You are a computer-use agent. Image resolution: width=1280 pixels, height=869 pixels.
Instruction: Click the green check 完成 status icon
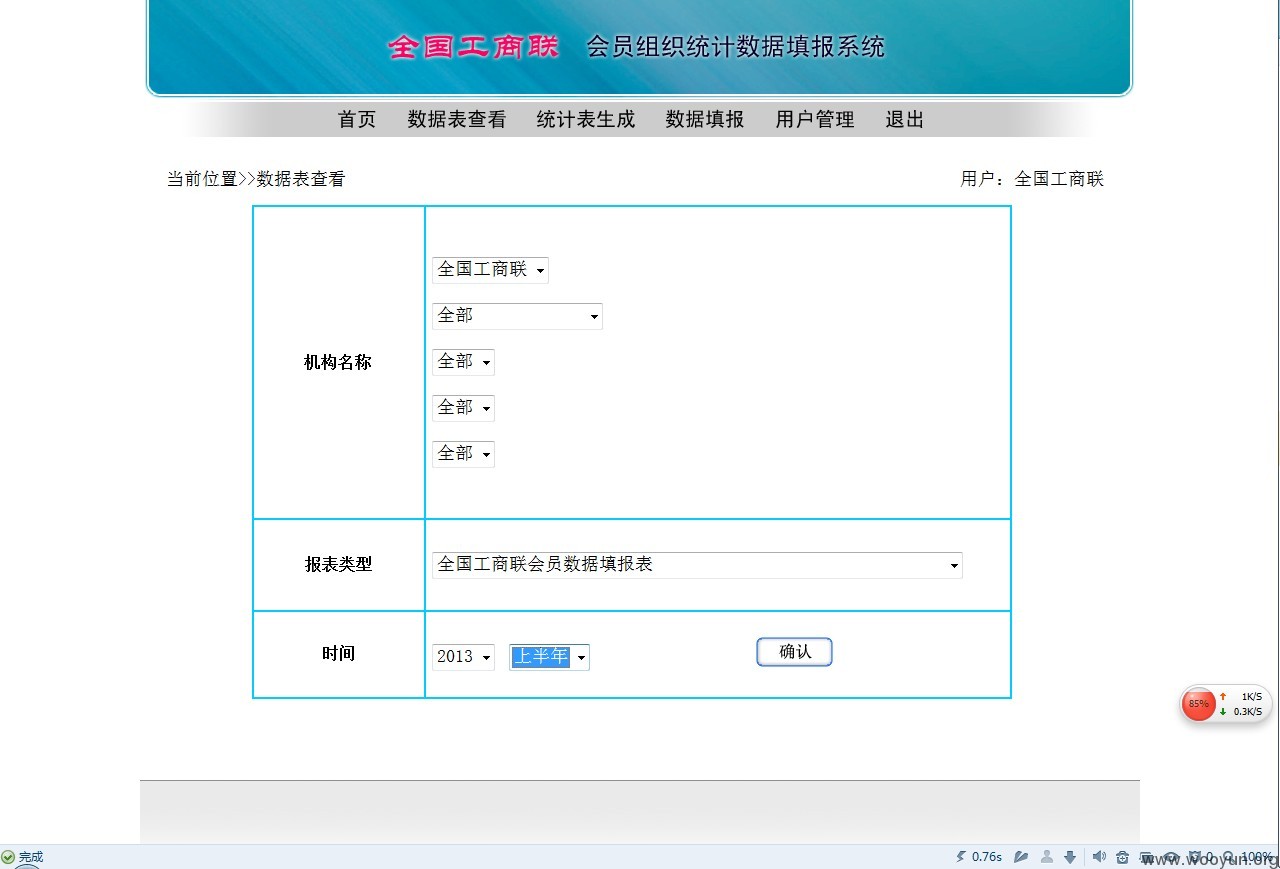pos(8,857)
